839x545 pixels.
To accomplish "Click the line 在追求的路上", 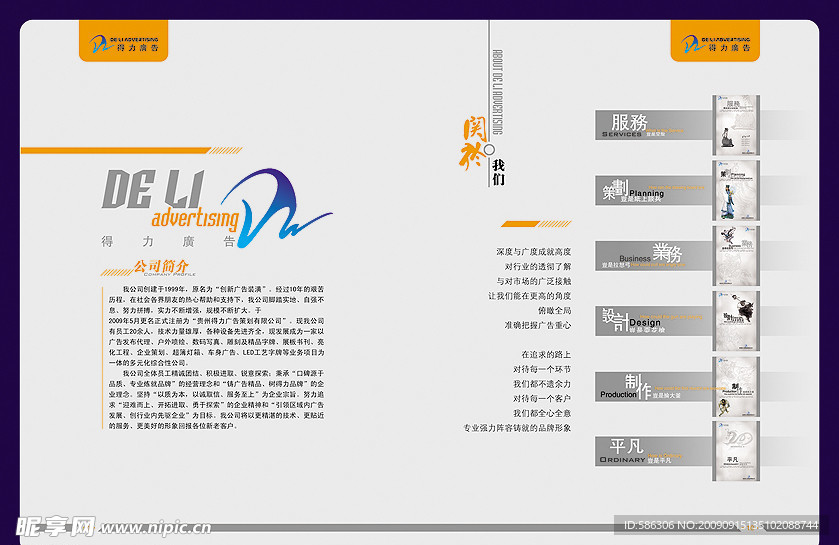I will (x=546, y=355).
